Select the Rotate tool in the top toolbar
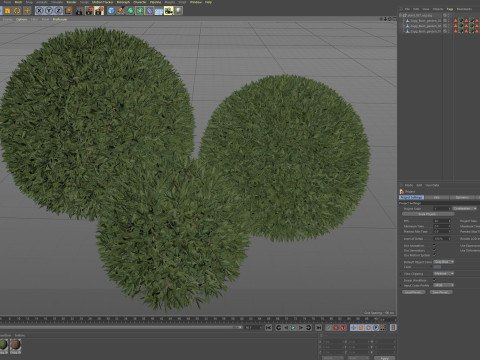 tap(17, 11)
